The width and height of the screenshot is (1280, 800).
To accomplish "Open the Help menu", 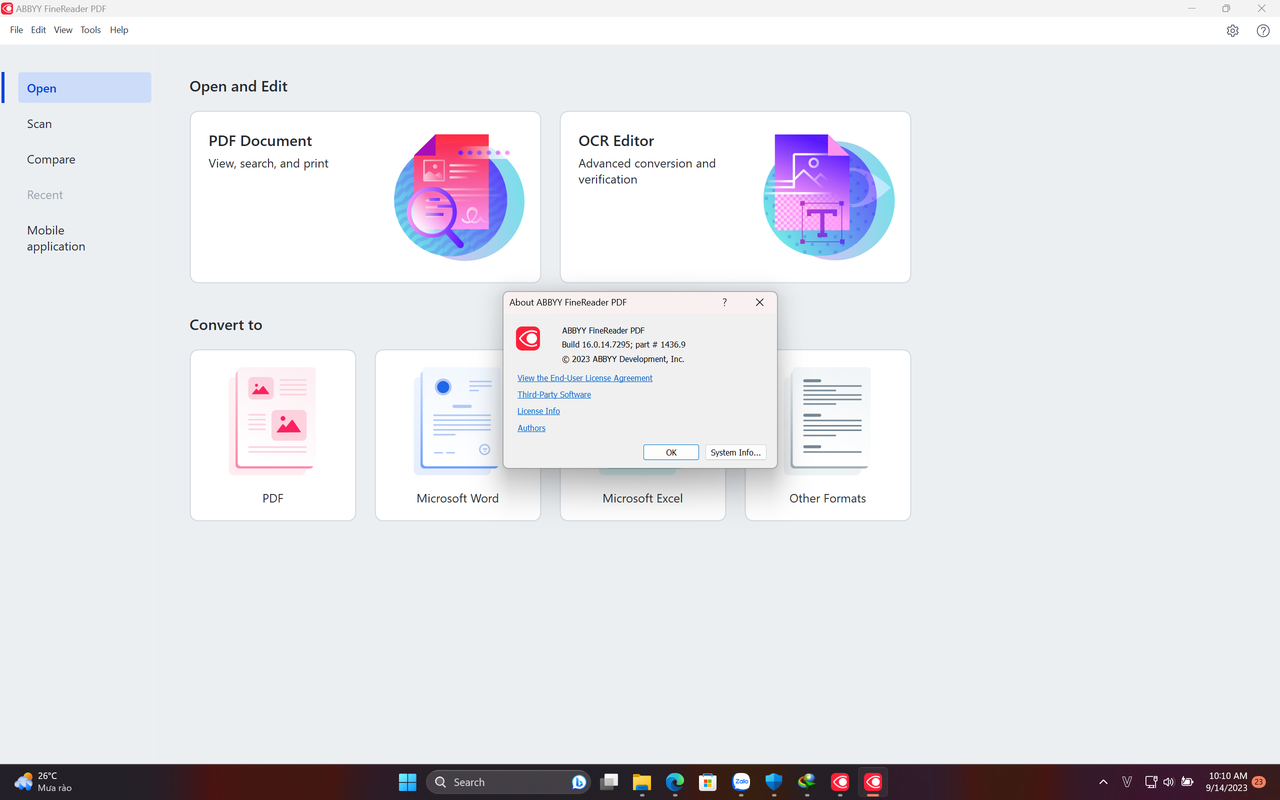I will 119,30.
